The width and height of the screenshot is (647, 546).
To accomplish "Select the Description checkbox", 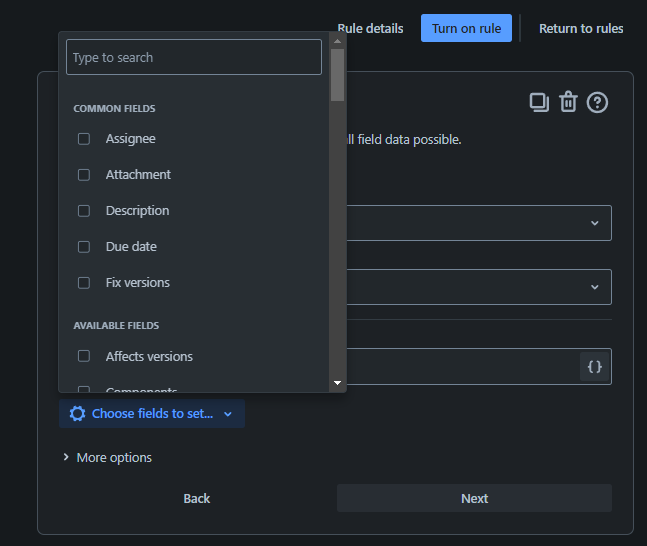I will pos(84,211).
